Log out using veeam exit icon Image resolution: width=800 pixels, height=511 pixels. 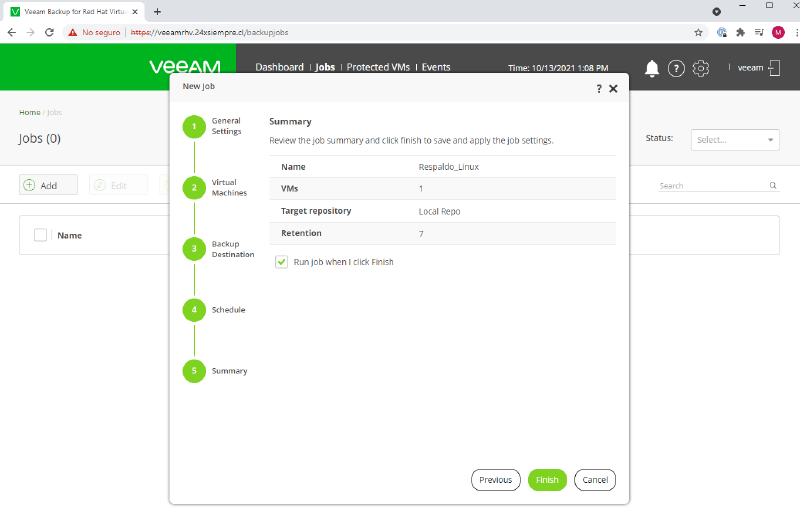[x=774, y=68]
